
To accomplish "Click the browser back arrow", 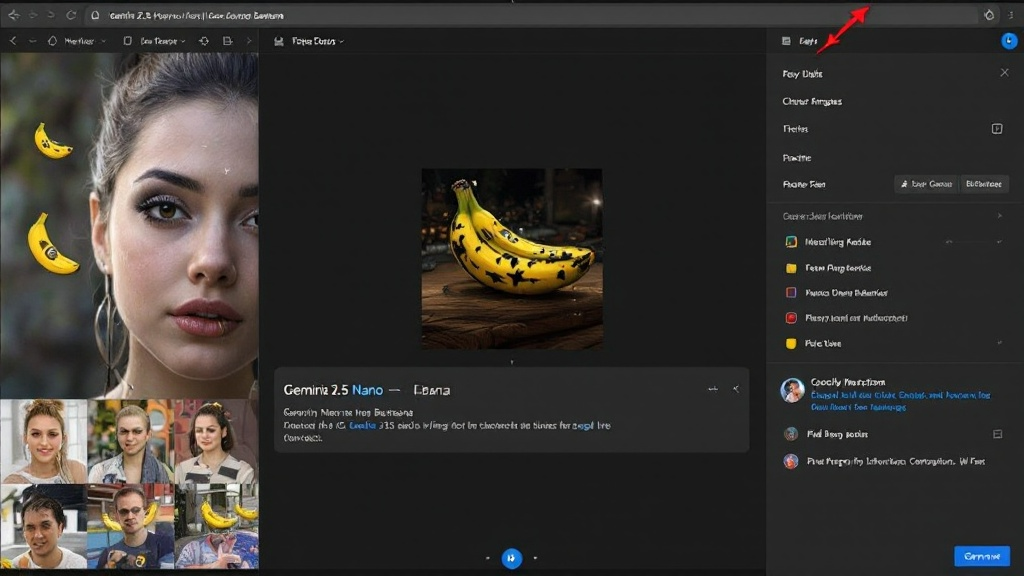I will (13, 15).
